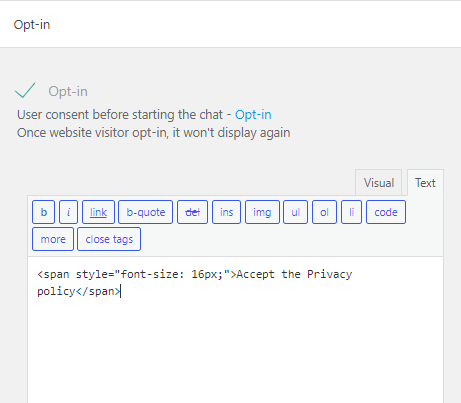Add unordered list with ul button
This screenshot has width=461, height=403.
pyautogui.click(x=295, y=212)
